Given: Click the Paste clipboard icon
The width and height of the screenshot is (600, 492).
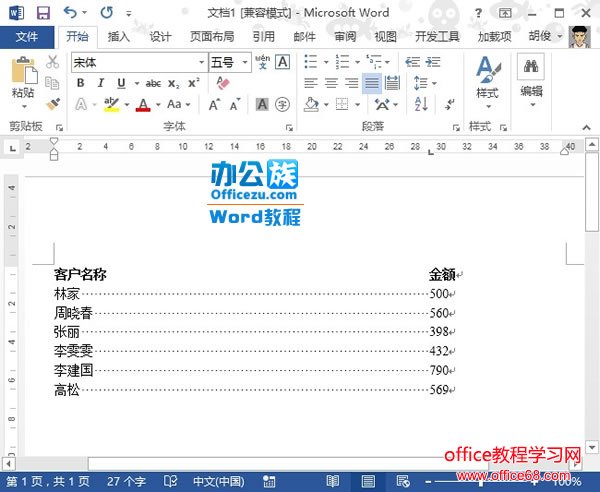Looking at the screenshot, I should point(24,70).
